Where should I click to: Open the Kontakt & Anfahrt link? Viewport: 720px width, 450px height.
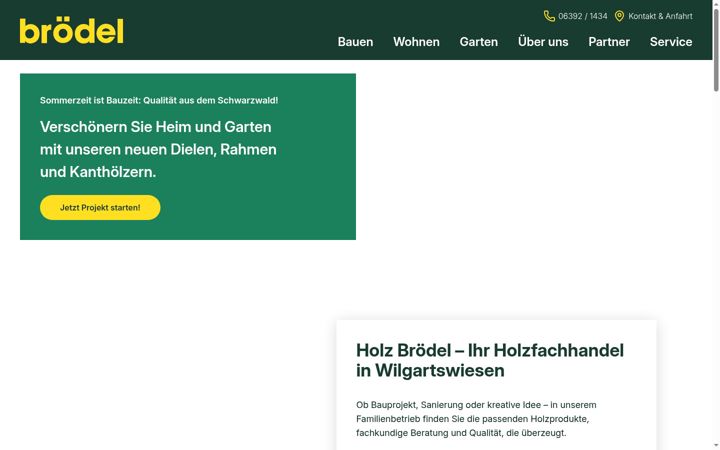click(660, 16)
